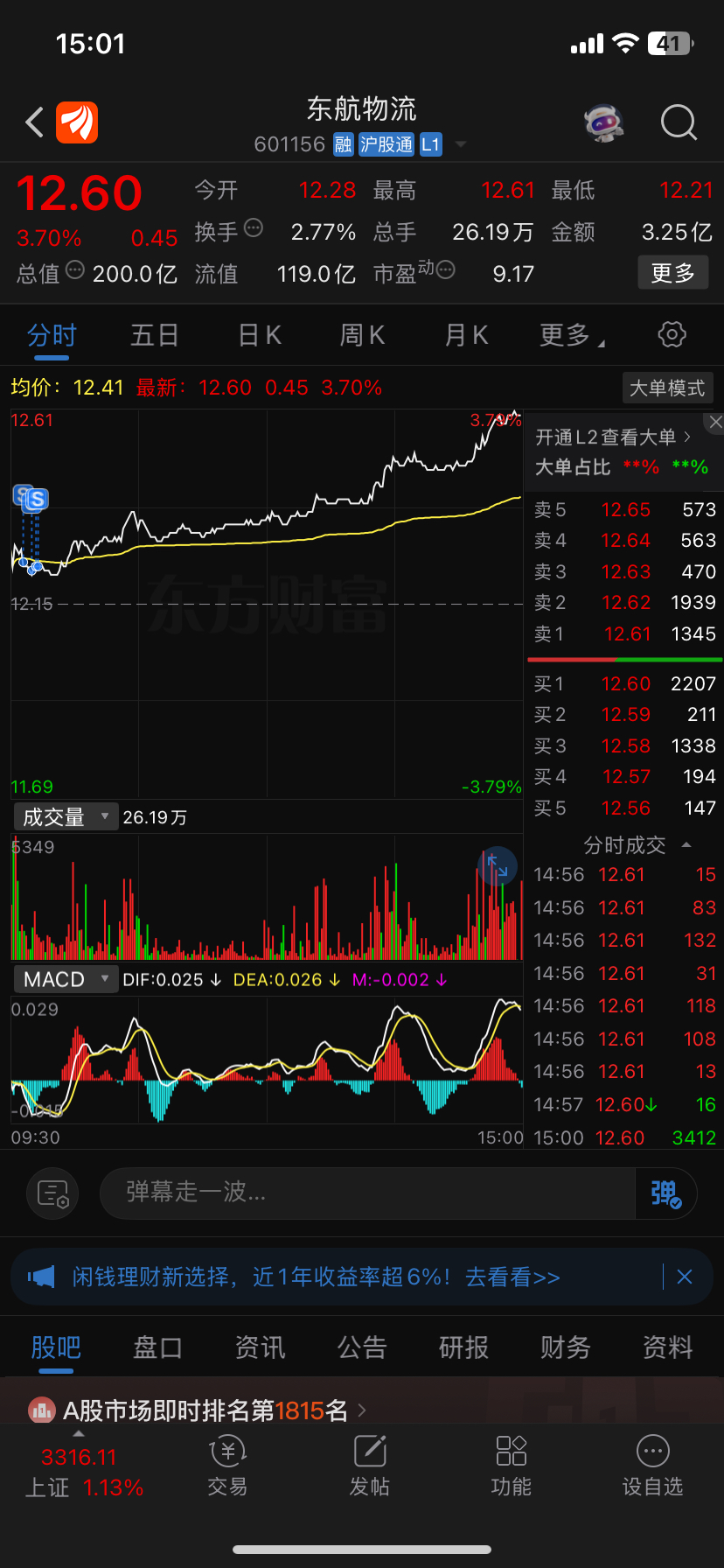724x1568 pixels.
Task: Tap the blue expand arrows on volume chart
Action: pyautogui.click(x=497, y=866)
